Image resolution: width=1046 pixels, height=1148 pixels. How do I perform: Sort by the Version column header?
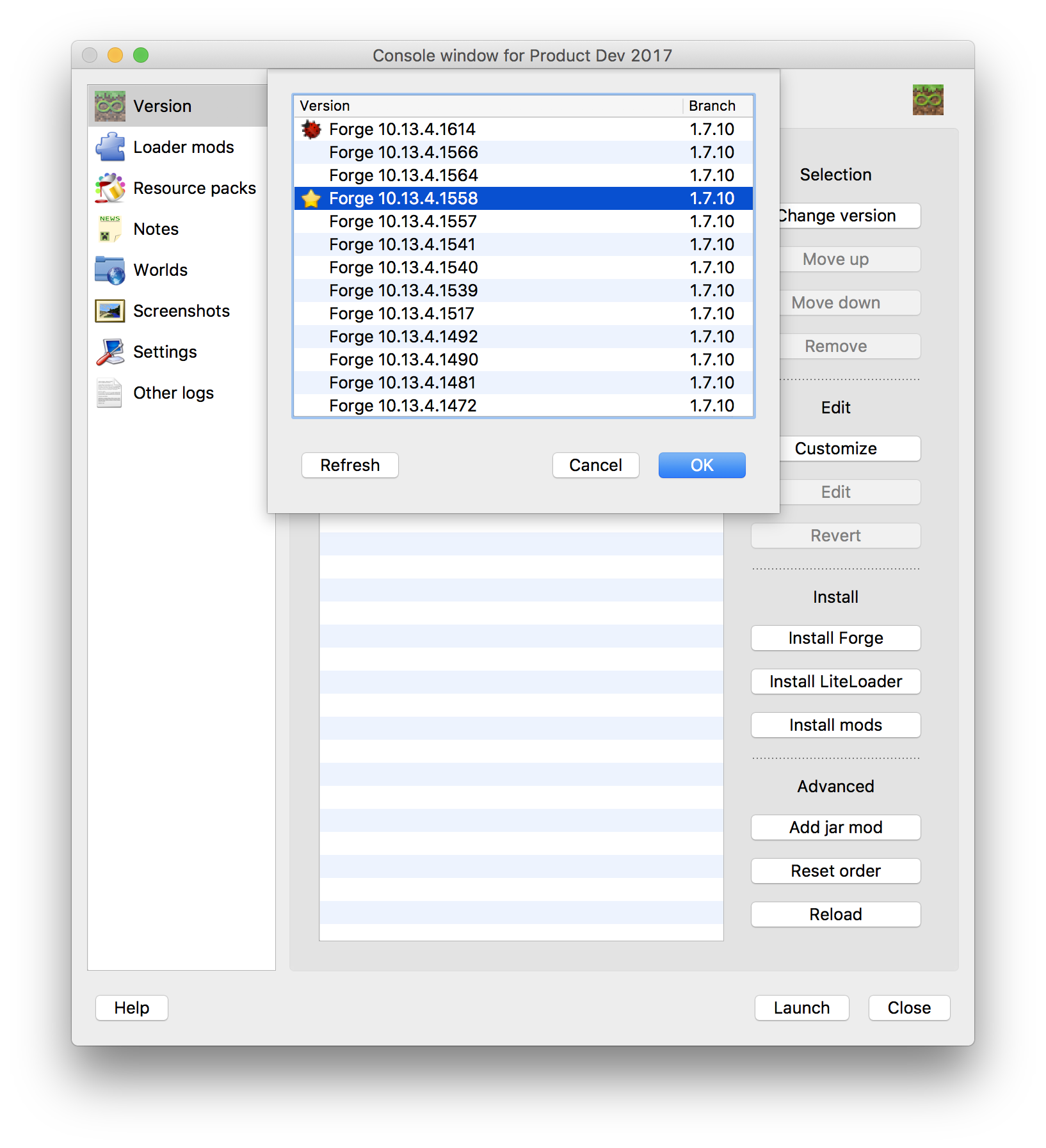coord(488,106)
